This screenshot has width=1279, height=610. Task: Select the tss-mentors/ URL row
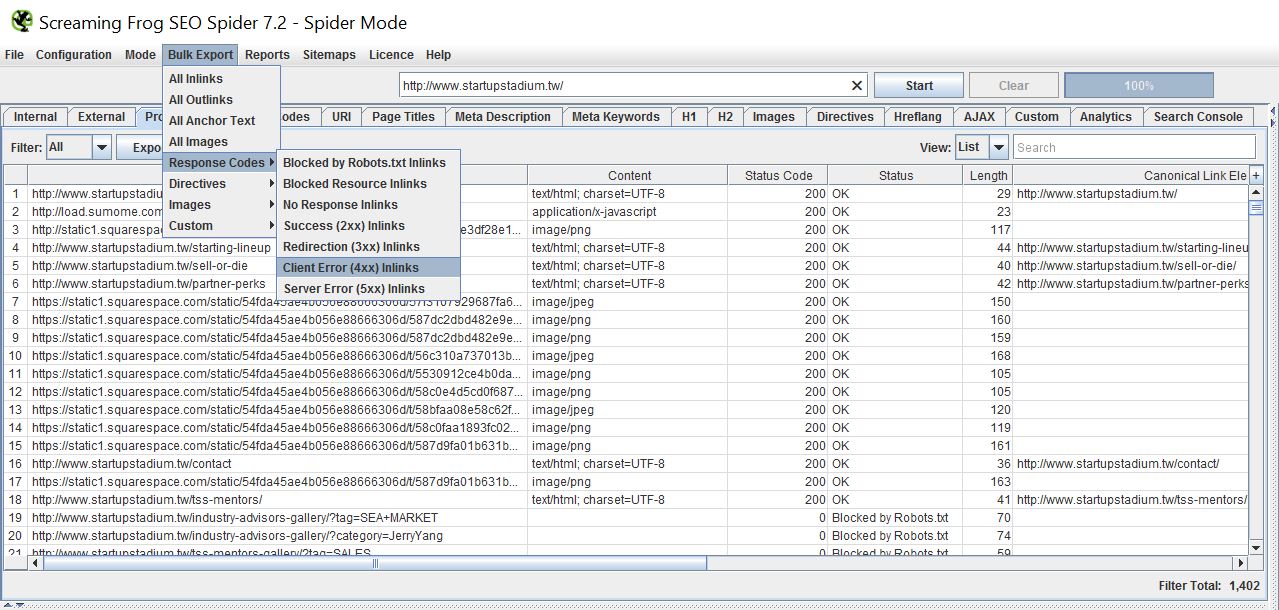(628, 500)
